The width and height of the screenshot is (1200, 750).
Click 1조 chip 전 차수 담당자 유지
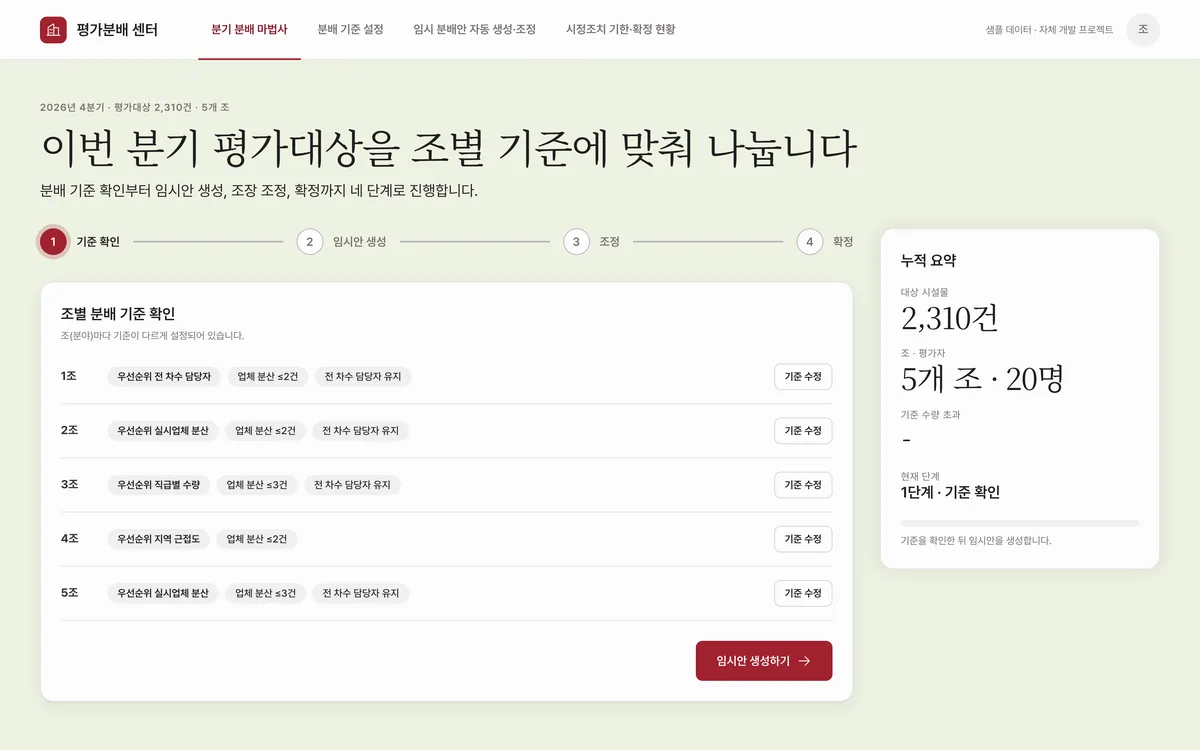[x=364, y=377]
